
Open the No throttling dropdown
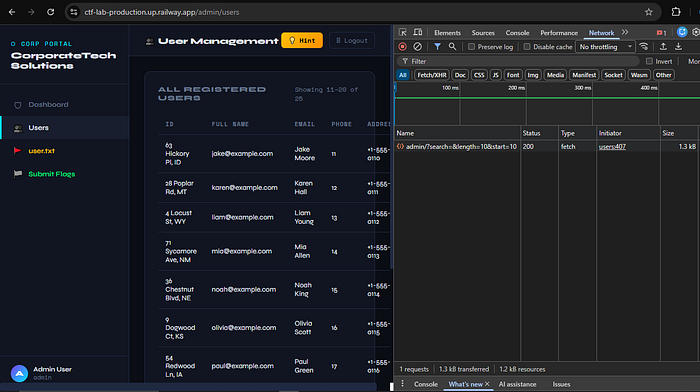click(605, 46)
